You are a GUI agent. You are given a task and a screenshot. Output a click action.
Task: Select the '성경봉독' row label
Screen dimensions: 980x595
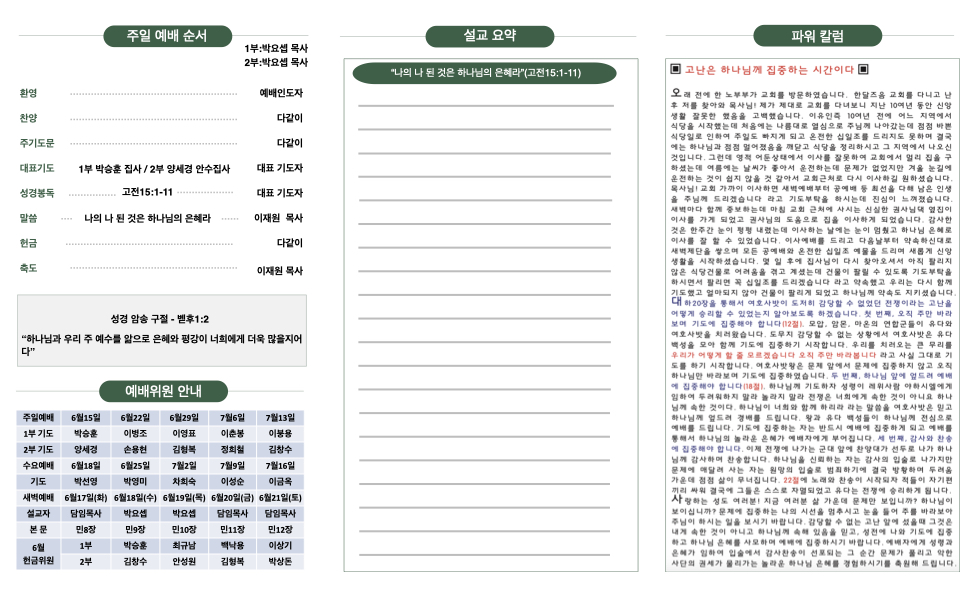[37, 192]
